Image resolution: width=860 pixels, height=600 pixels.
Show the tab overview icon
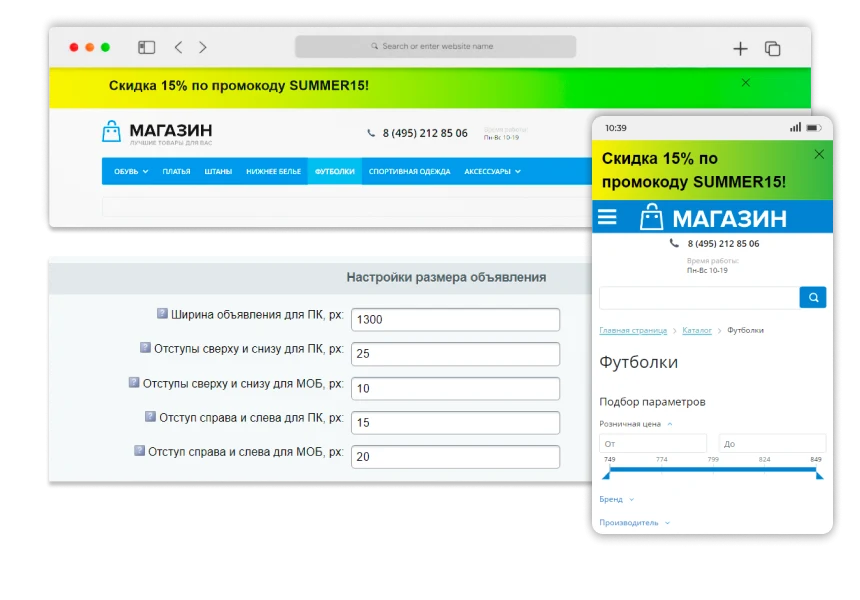(772, 49)
